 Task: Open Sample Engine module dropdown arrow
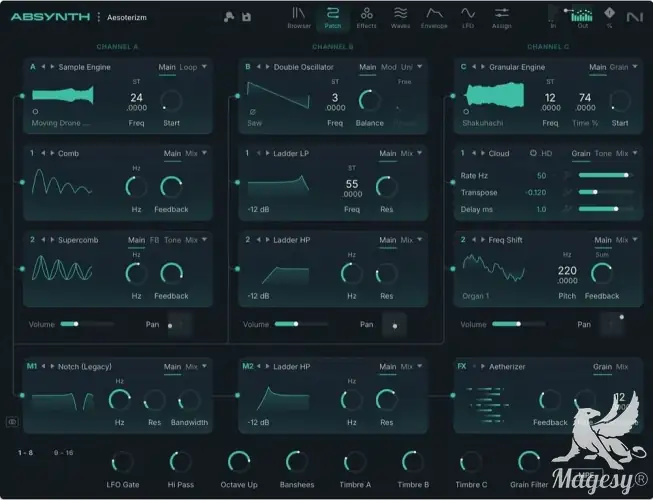click(204, 67)
